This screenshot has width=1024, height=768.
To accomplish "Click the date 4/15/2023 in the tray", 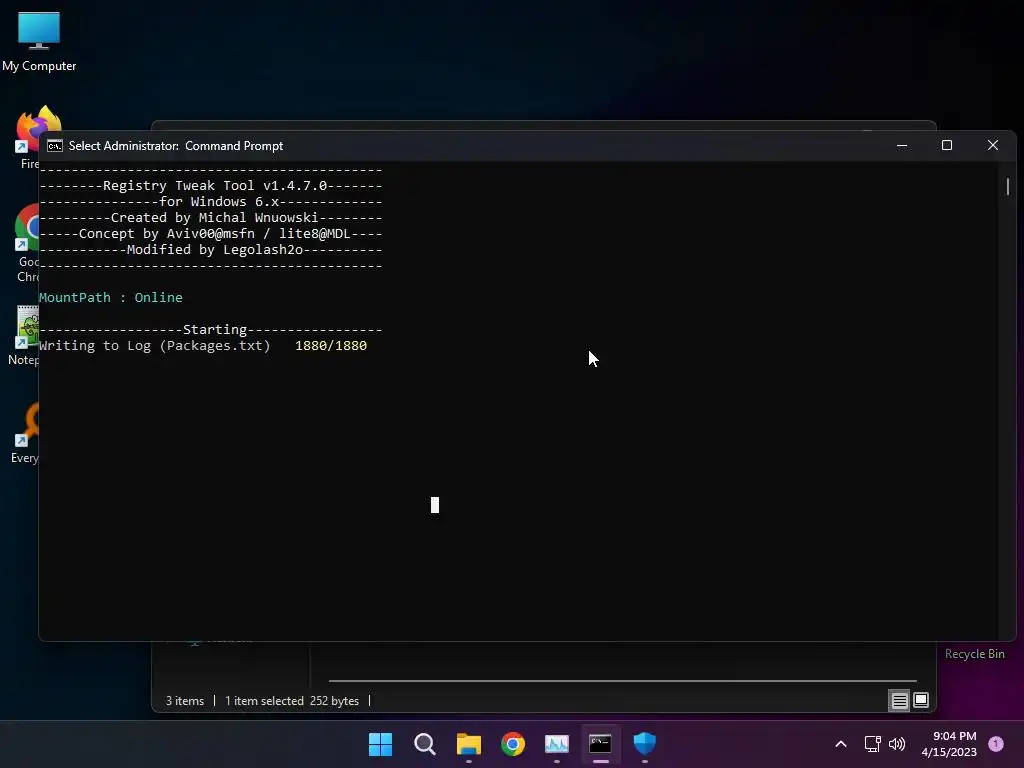I will [x=949, y=752].
